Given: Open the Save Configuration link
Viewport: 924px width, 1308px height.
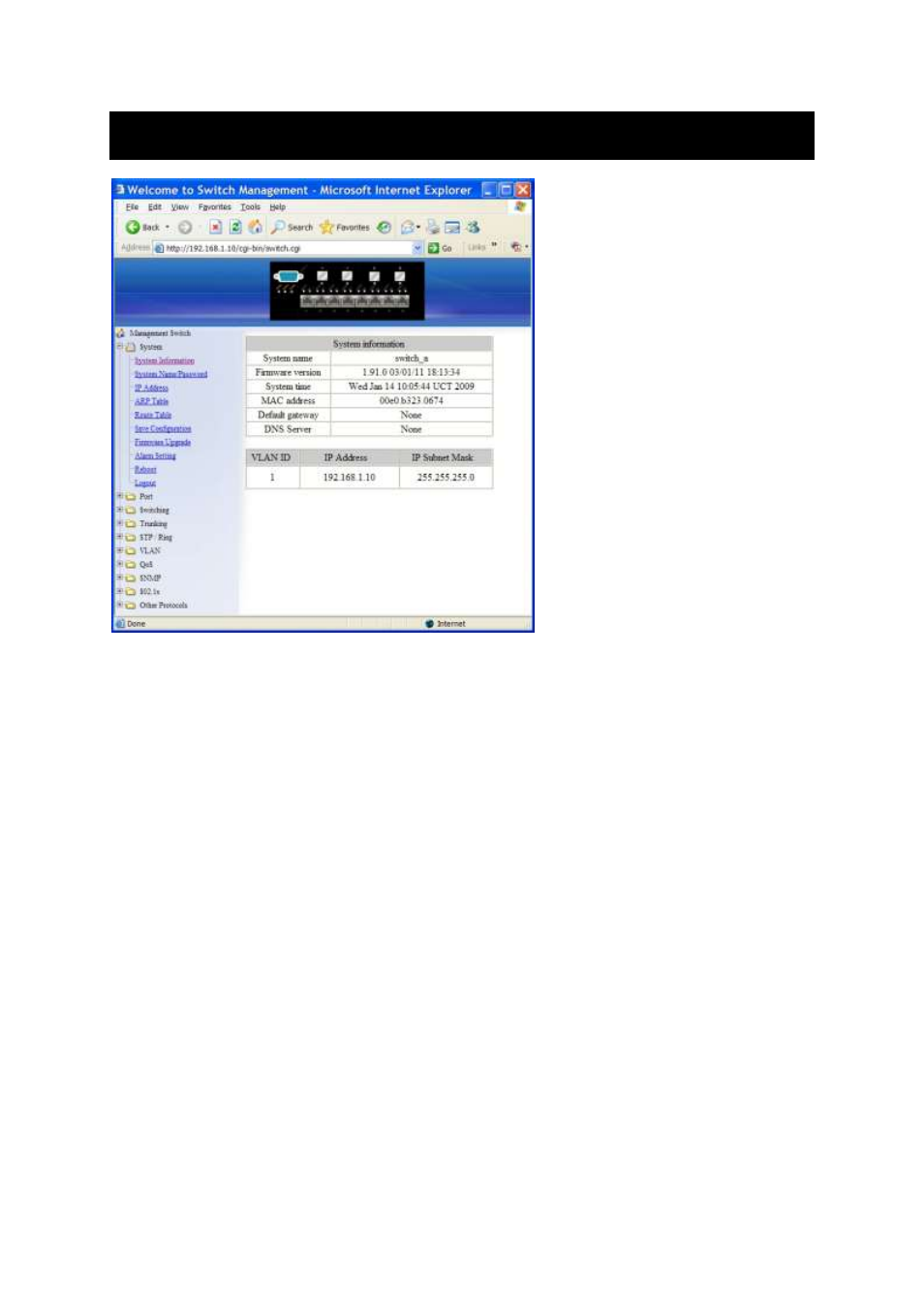Looking at the screenshot, I should pos(163,428).
